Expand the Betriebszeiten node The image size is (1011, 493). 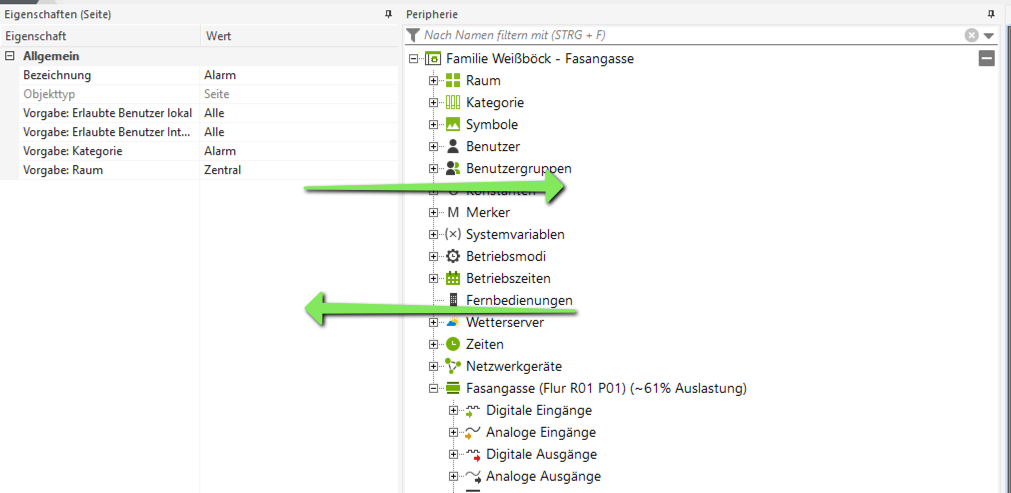tap(433, 278)
